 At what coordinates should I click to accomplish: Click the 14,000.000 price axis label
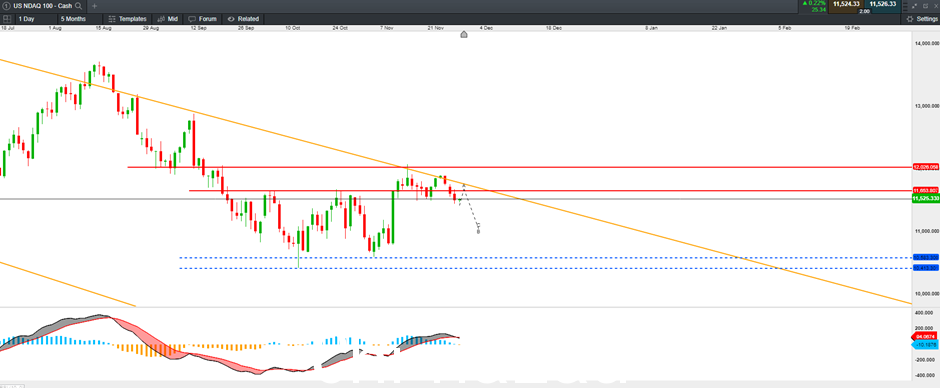pyautogui.click(x=926, y=44)
